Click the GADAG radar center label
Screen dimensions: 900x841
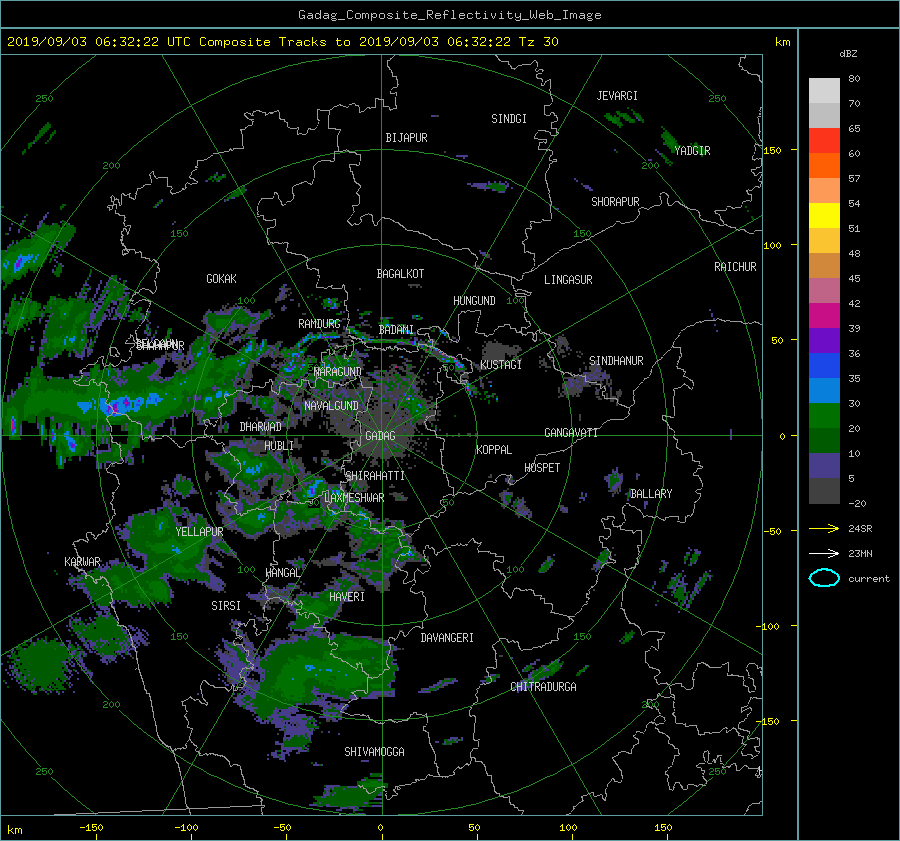pos(380,436)
